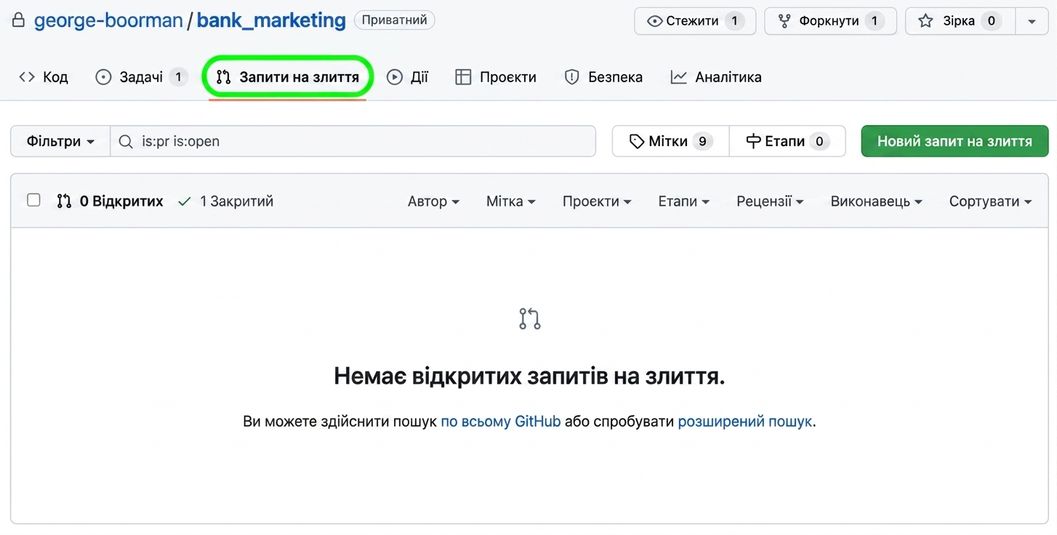Click the shield icon beside Безпека
1057x535 pixels.
tap(572, 77)
